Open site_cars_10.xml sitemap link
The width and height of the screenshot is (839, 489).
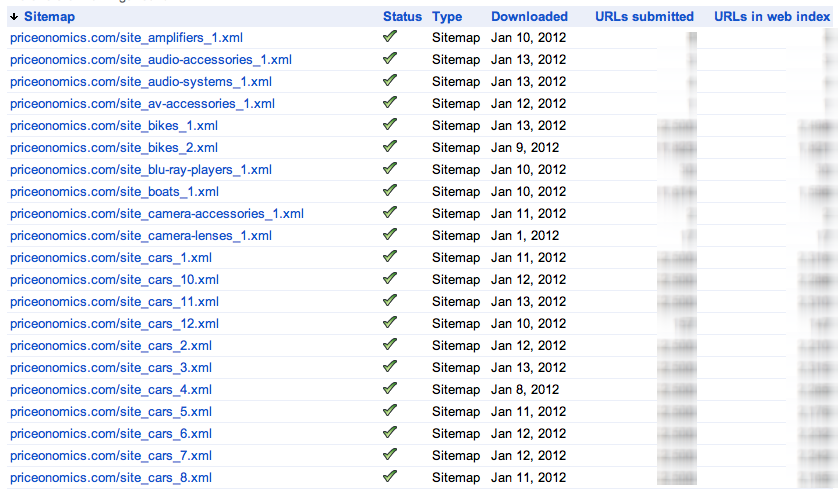point(115,280)
